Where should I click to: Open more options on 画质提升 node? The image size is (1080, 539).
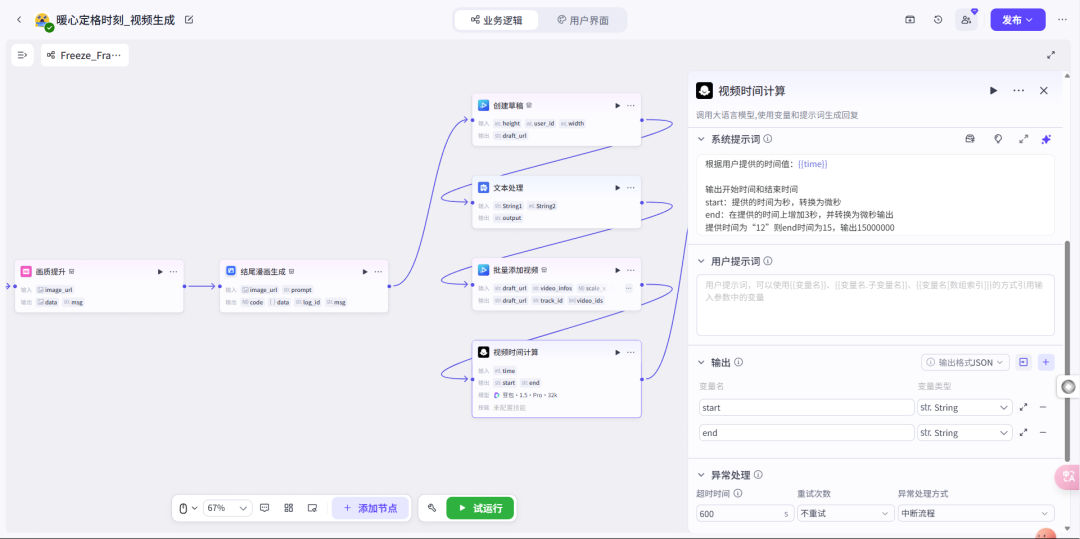click(174, 272)
